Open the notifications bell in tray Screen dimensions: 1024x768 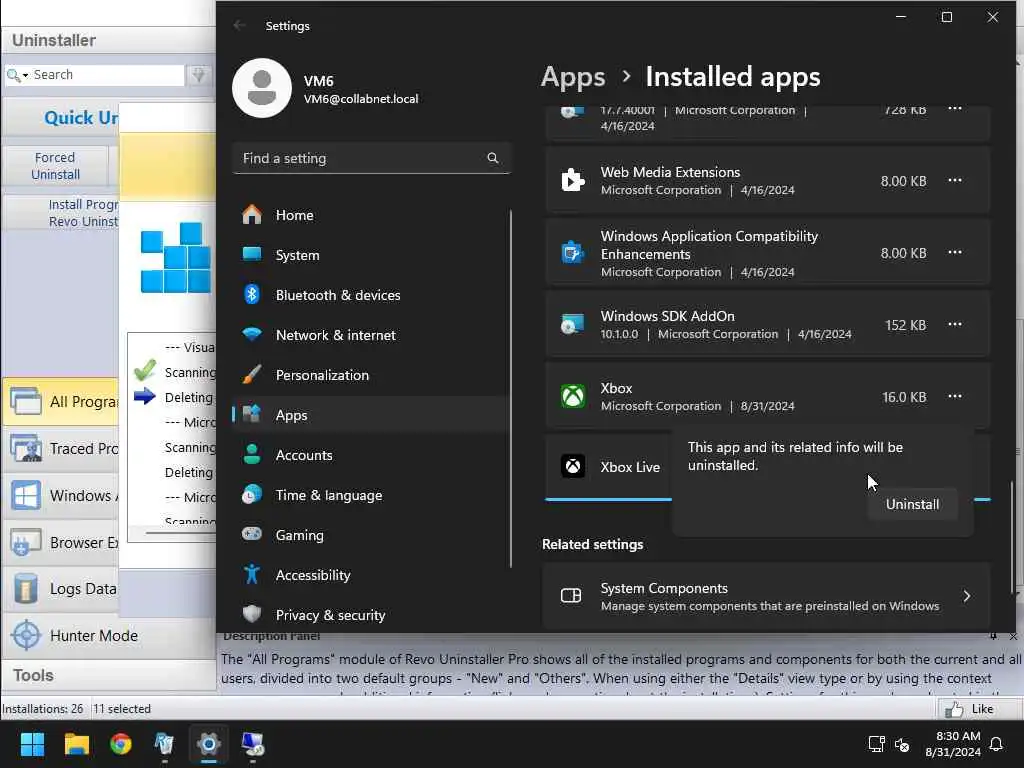pos(996,744)
